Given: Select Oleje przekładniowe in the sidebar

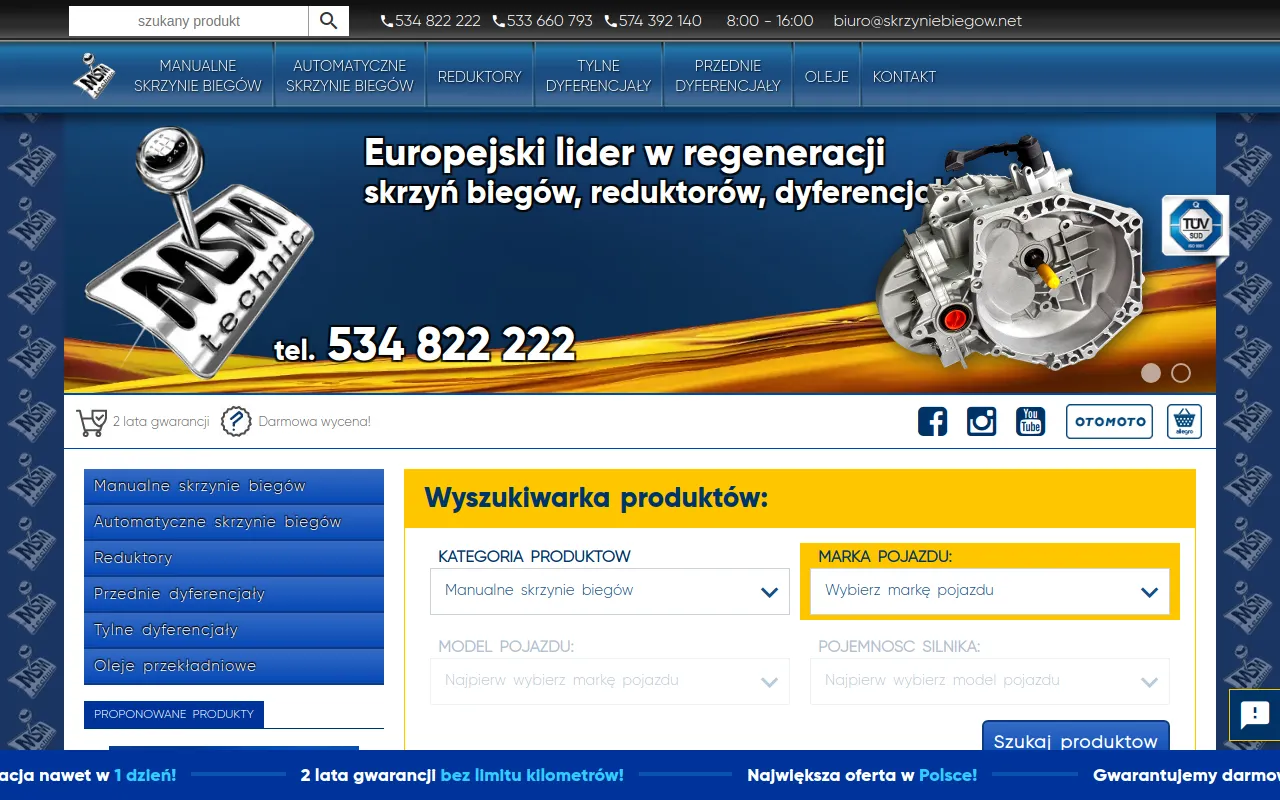Looking at the screenshot, I should tap(234, 666).
